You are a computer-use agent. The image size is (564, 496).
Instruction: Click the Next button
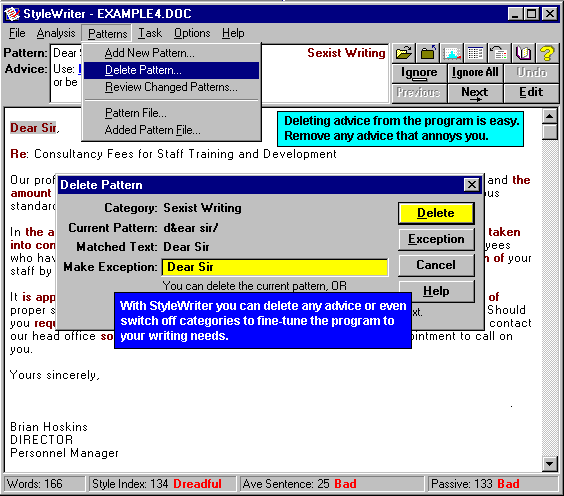(475, 93)
